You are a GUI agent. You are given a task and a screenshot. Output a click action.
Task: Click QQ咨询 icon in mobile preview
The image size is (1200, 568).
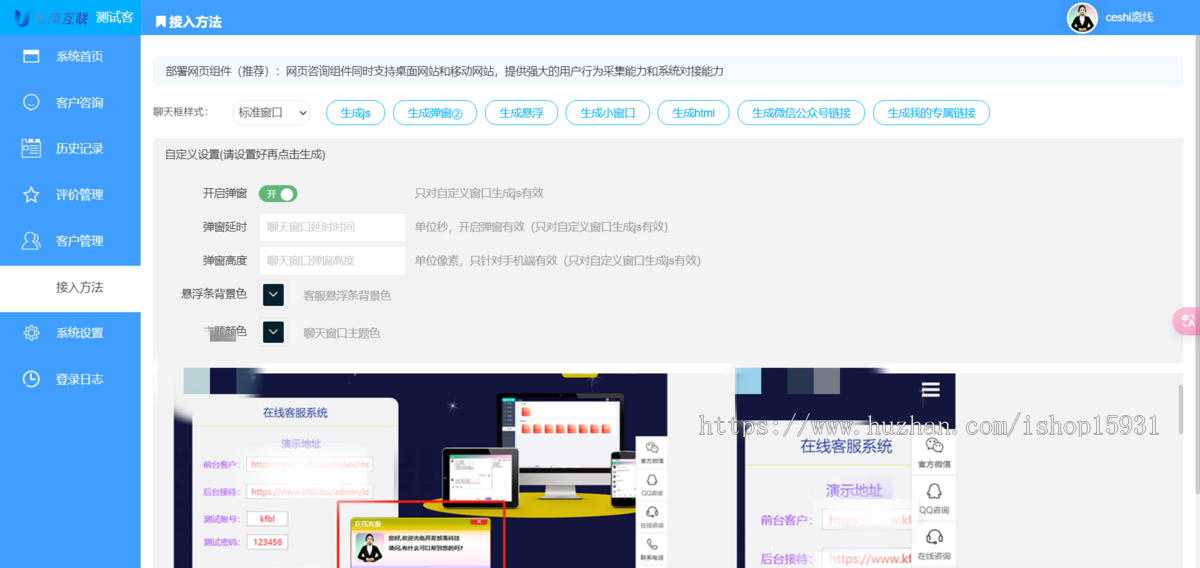click(934, 491)
